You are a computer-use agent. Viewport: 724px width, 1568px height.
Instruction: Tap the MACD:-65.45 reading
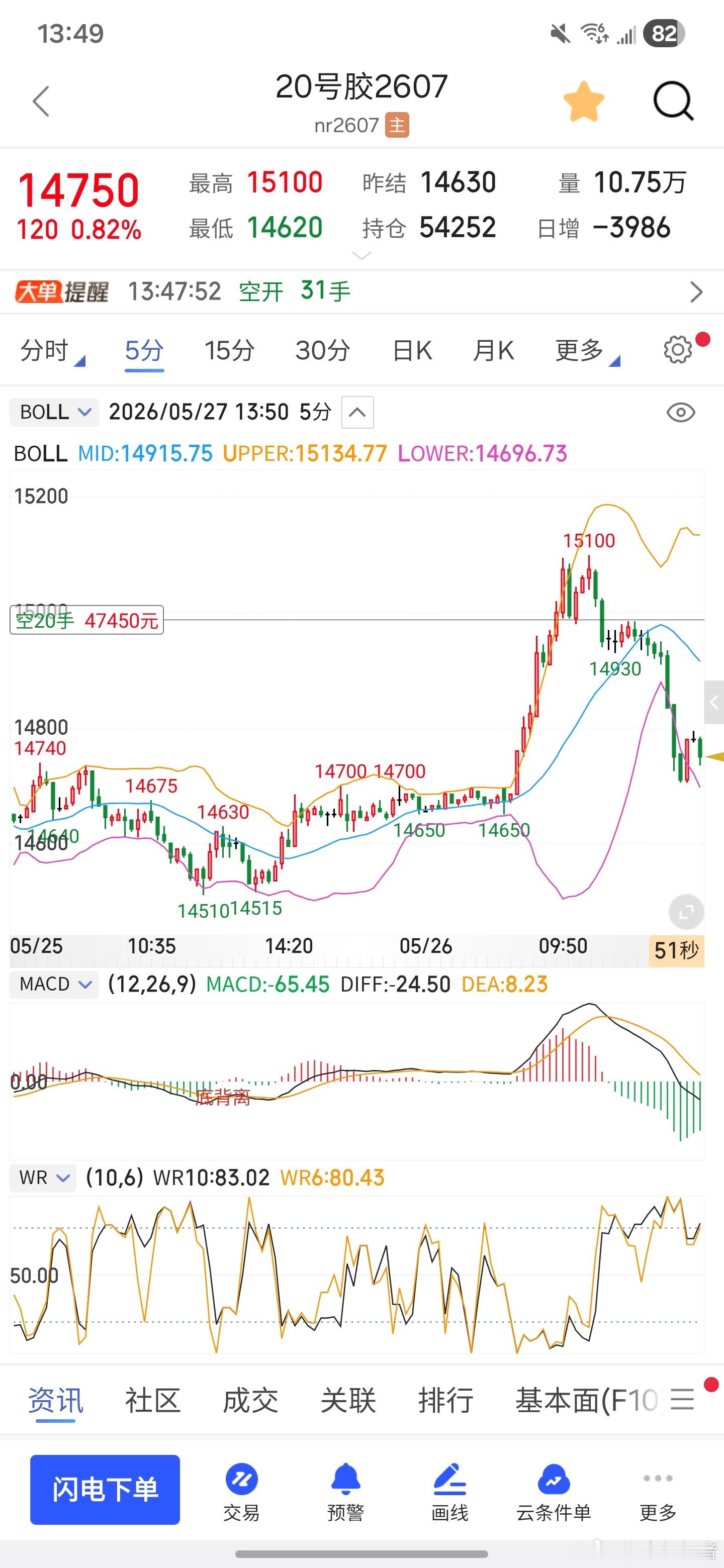[268, 984]
